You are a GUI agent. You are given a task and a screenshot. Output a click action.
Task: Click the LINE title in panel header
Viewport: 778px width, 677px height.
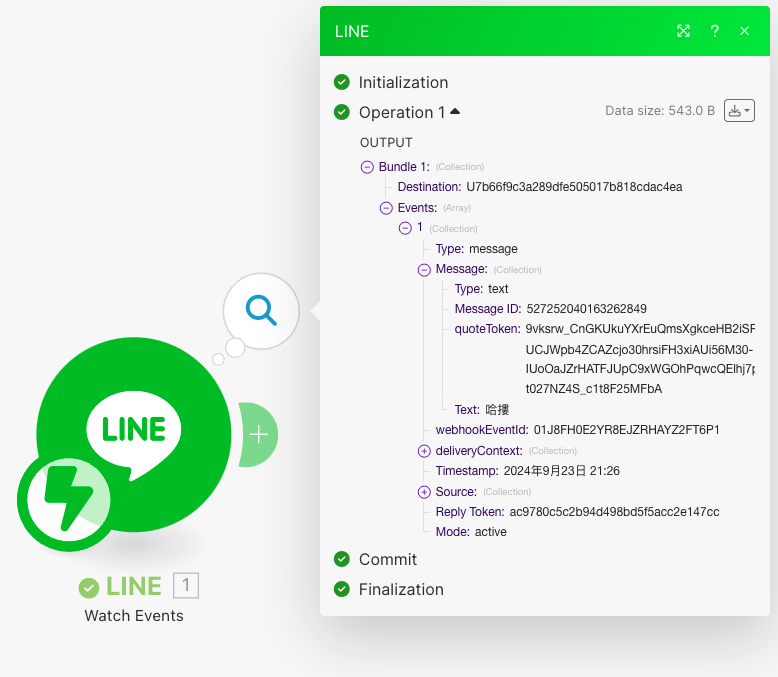(x=352, y=31)
